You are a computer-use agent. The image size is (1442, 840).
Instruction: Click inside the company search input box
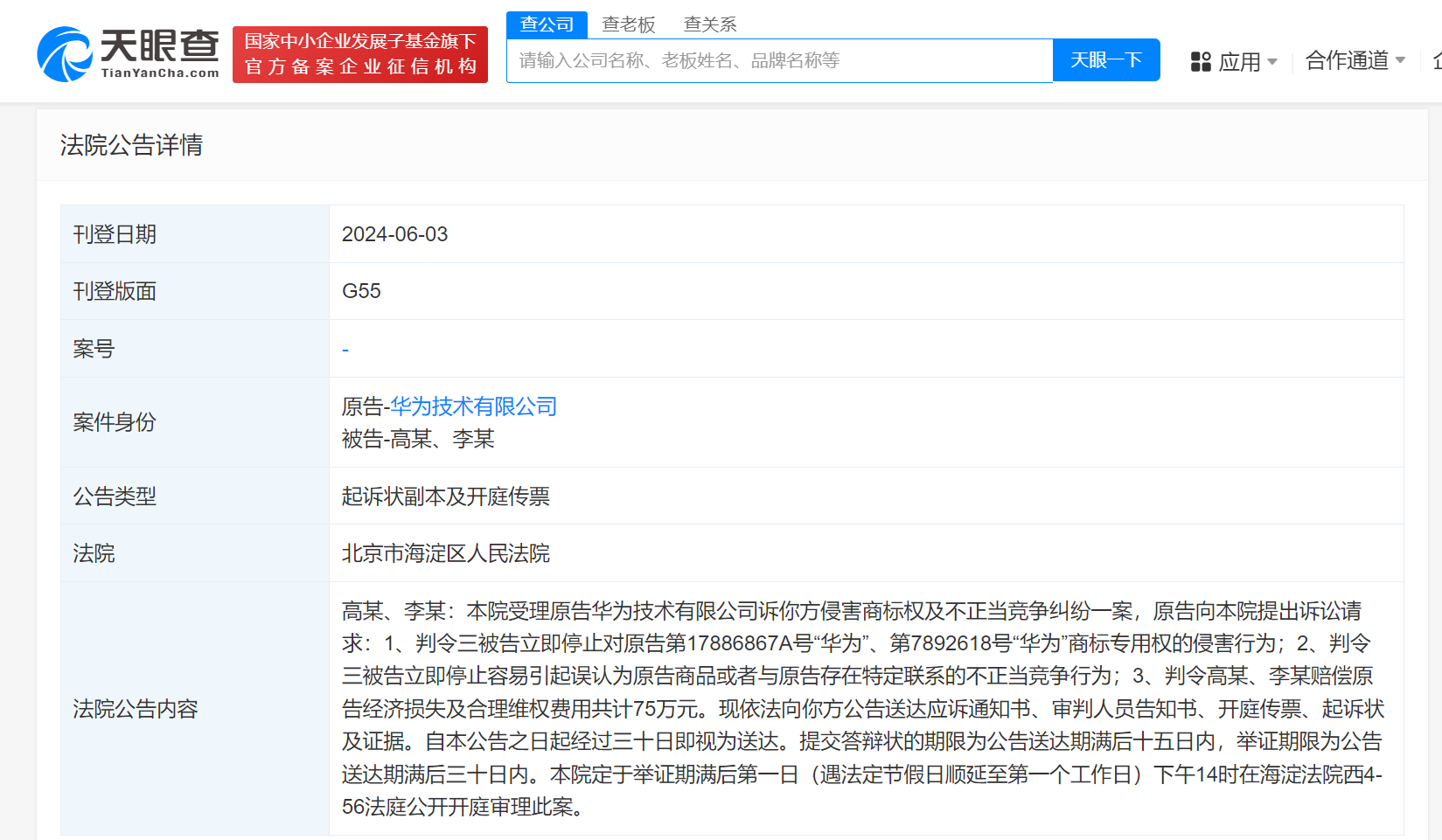coord(778,59)
